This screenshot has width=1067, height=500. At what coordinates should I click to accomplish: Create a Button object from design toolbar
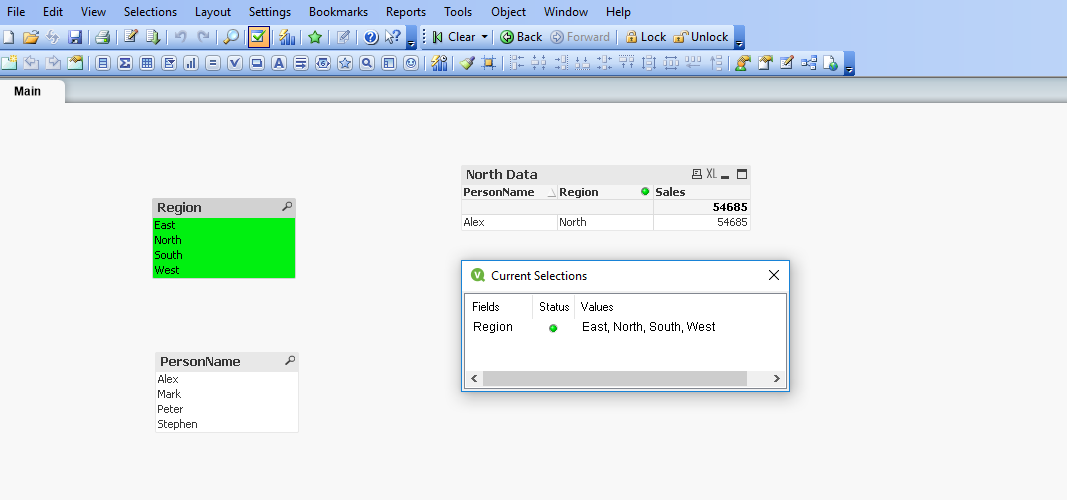[257, 63]
